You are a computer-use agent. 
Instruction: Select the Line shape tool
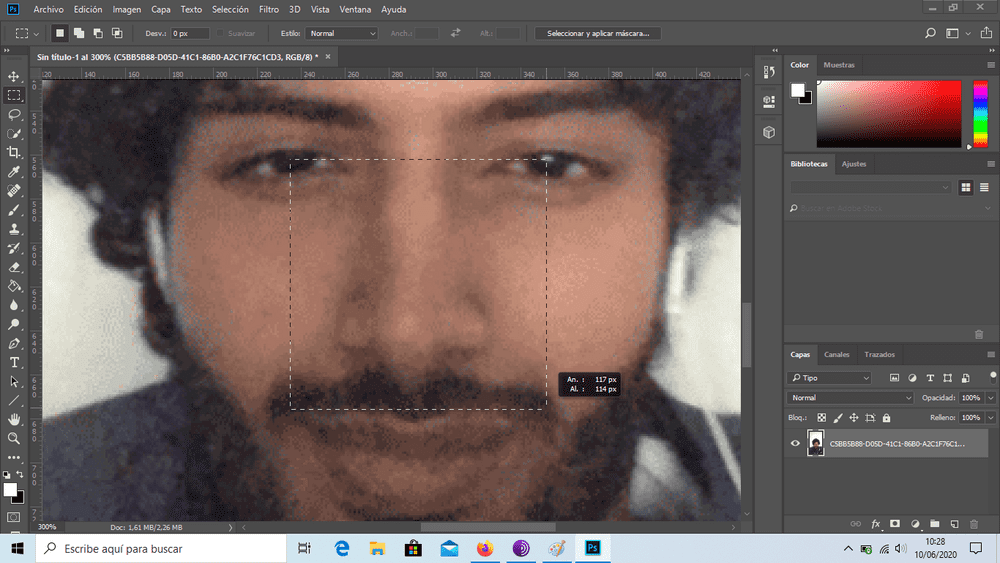(x=13, y=400)
